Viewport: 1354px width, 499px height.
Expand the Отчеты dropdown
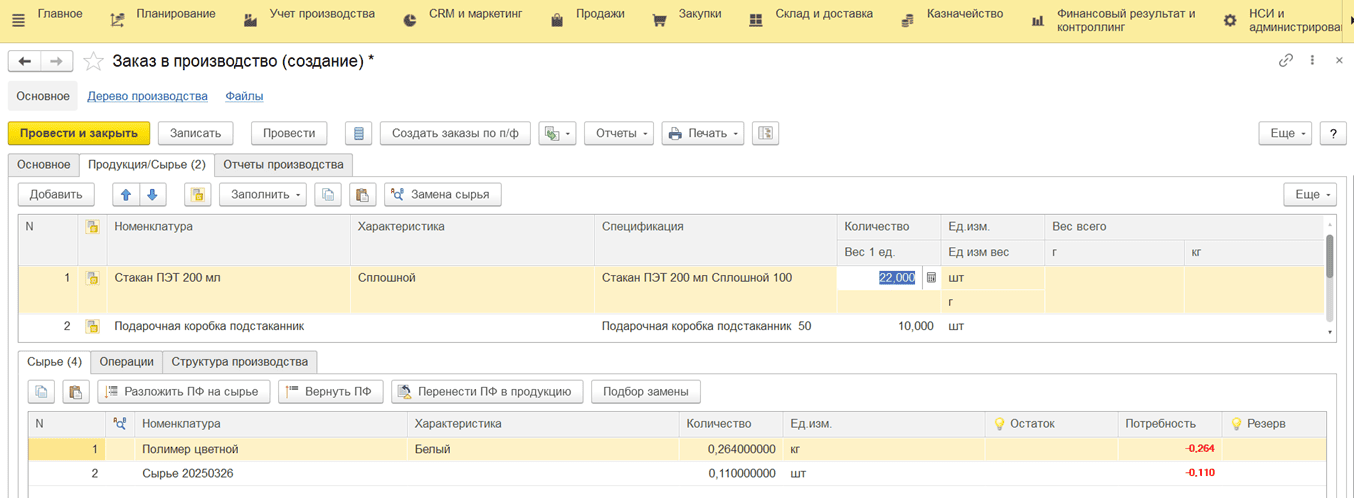618,133
